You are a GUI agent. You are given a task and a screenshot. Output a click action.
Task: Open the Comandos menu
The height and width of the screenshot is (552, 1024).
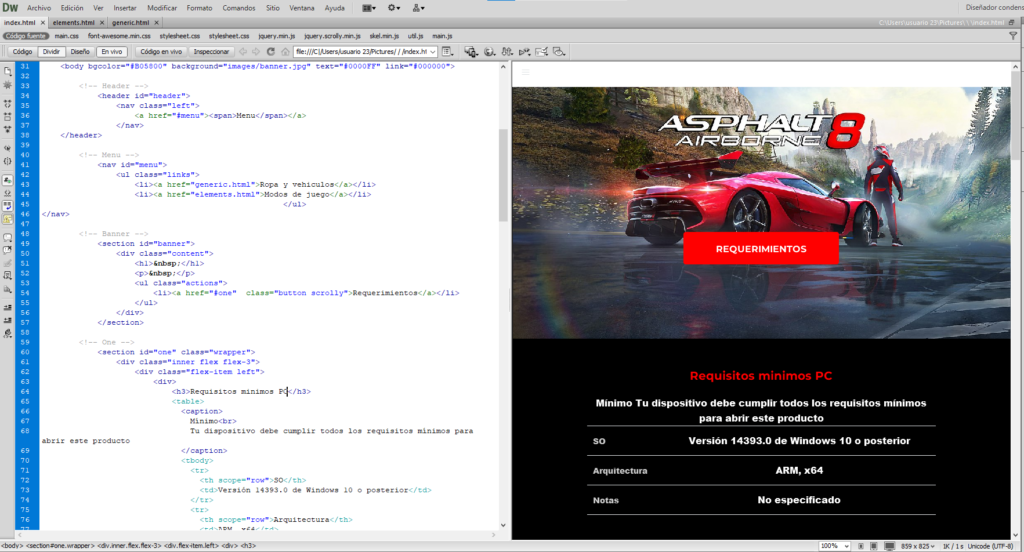coord(238,8)
